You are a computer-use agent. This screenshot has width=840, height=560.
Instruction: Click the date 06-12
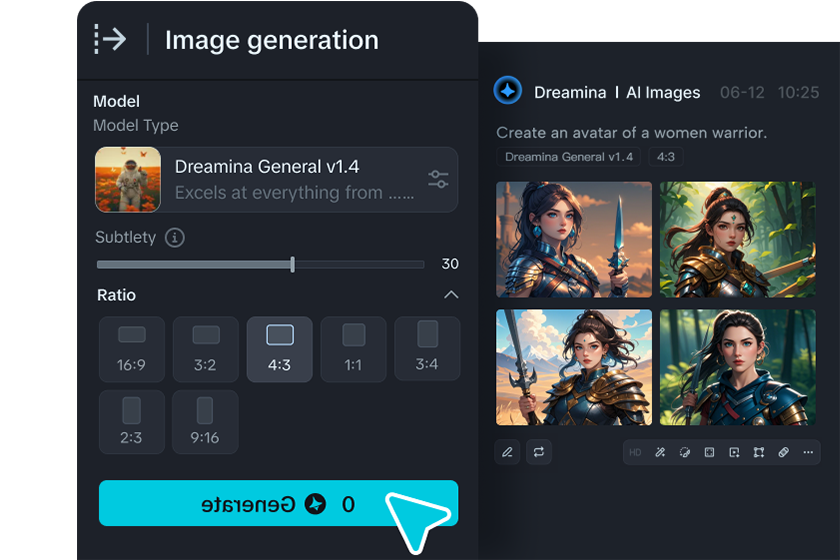click(742, 92)
